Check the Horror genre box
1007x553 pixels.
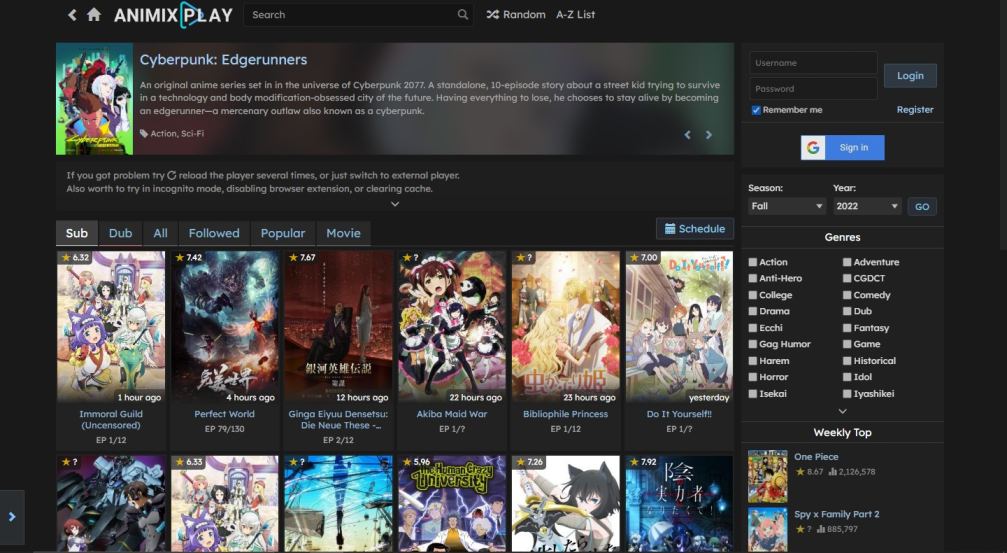pos(753,377)
